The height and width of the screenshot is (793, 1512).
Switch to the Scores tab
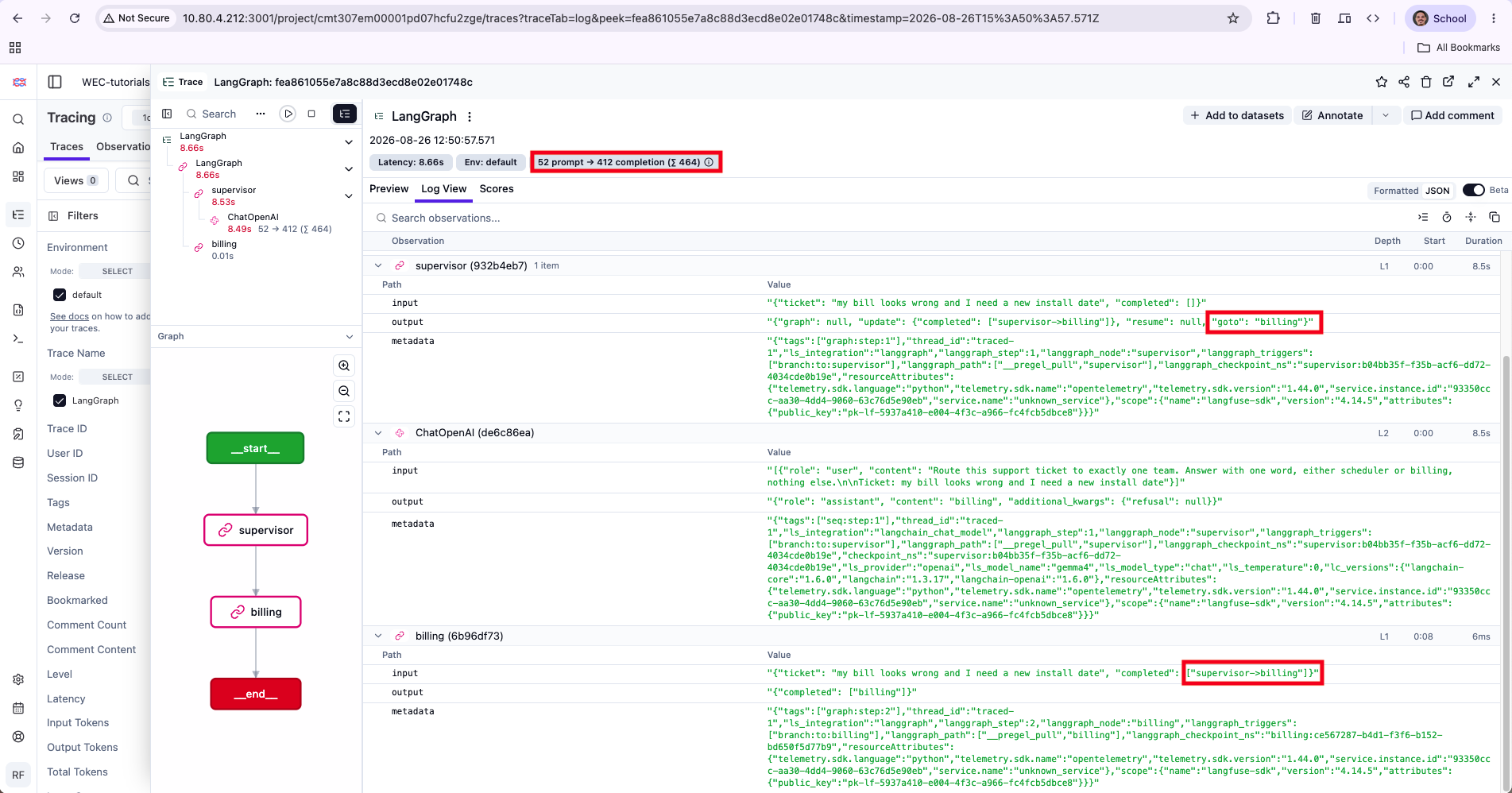497,188
